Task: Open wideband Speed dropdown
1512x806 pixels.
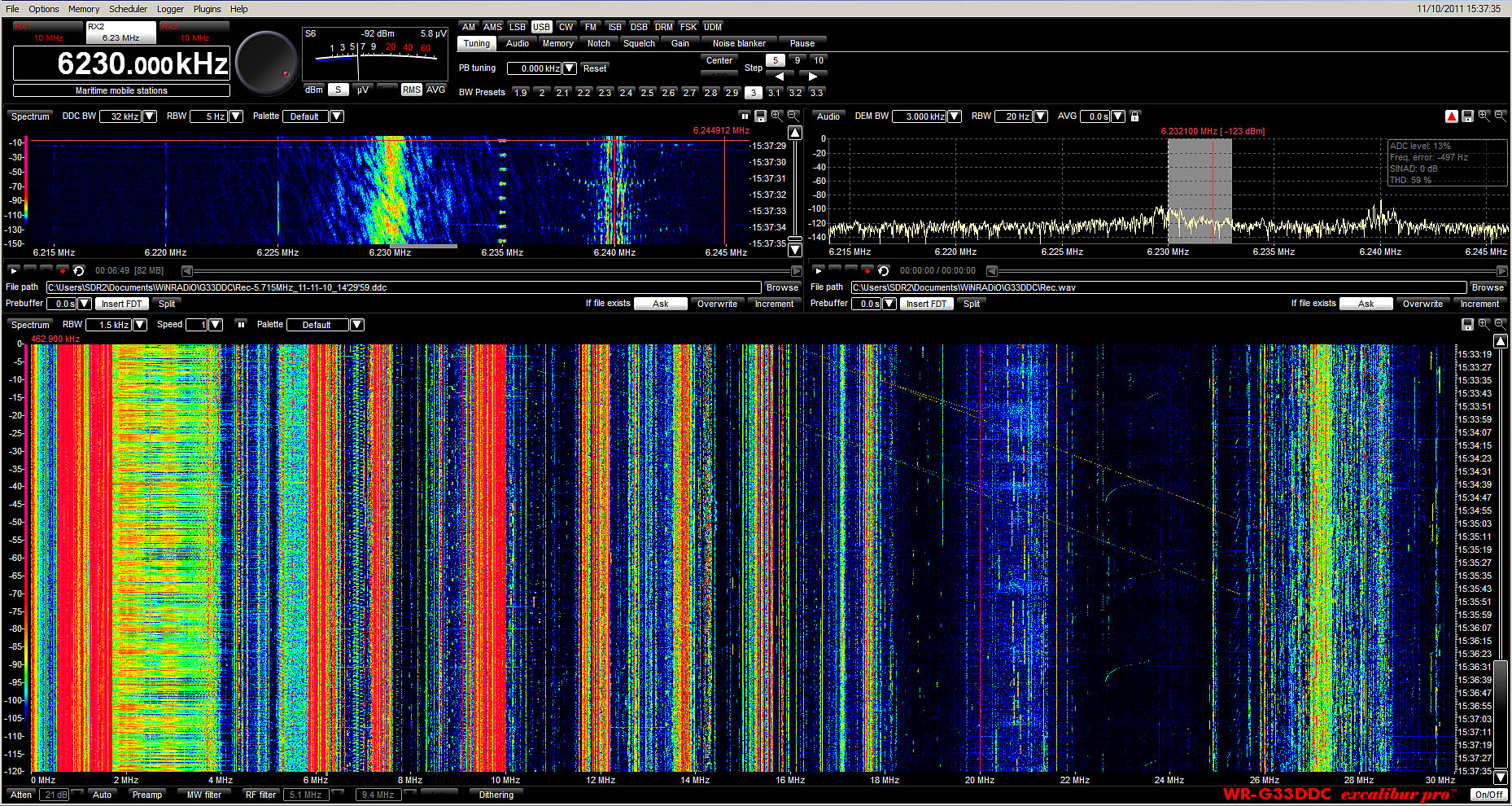Action: (x=216, y=325)
